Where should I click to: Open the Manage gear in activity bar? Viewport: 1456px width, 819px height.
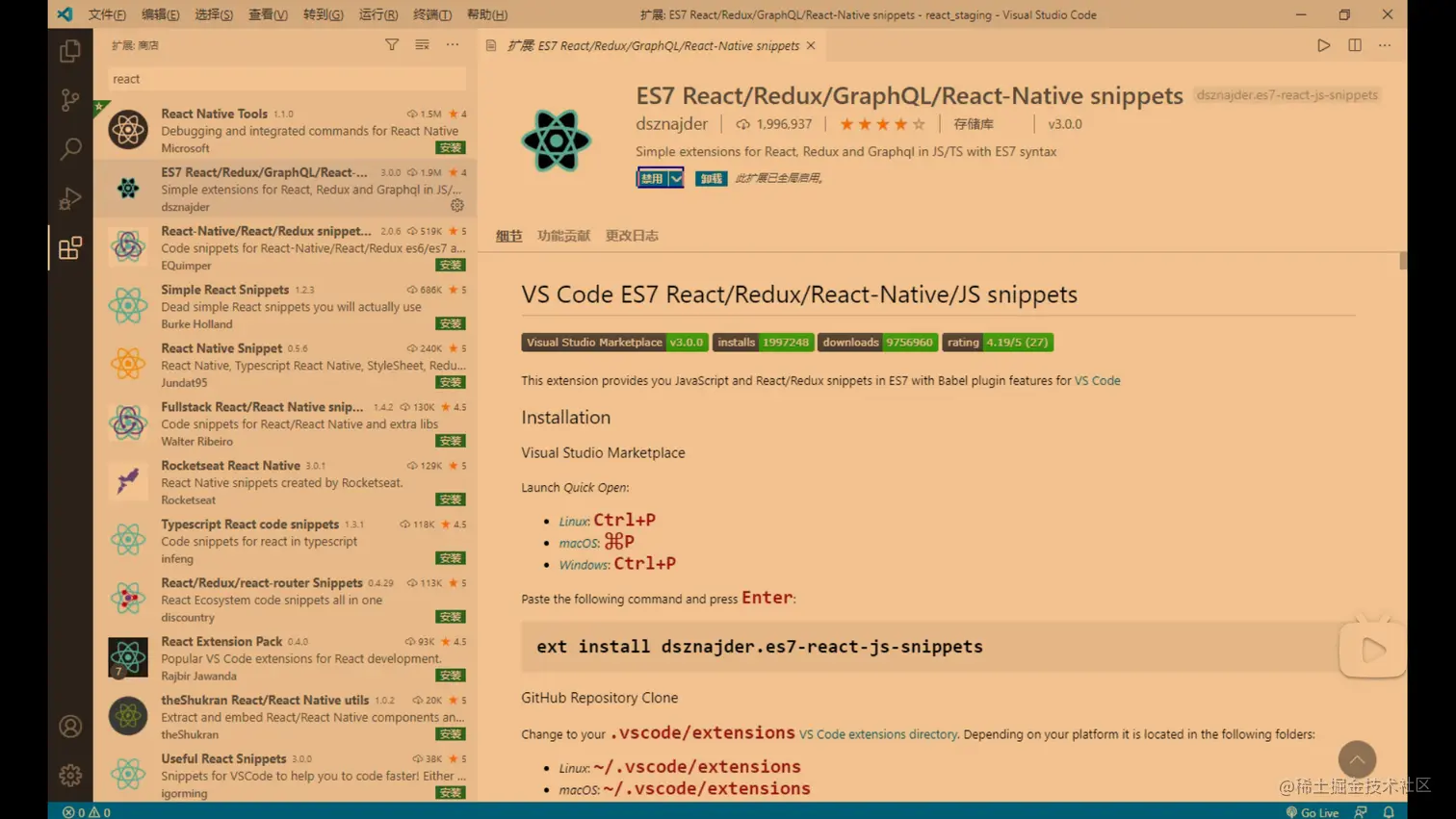click(70, 775)
